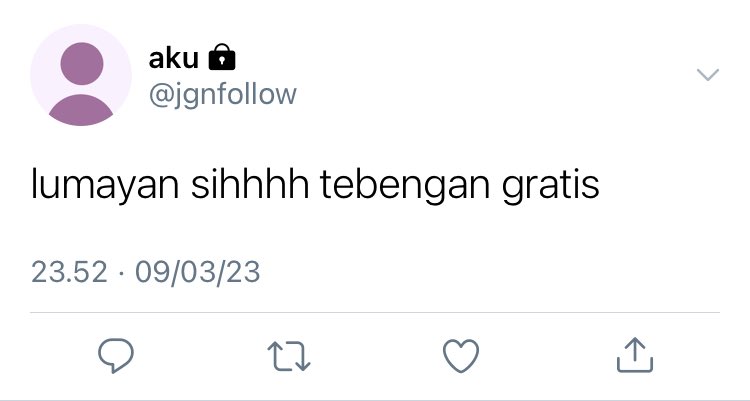
Task: Retweet using the two-arrows icon
Action: 289,356
